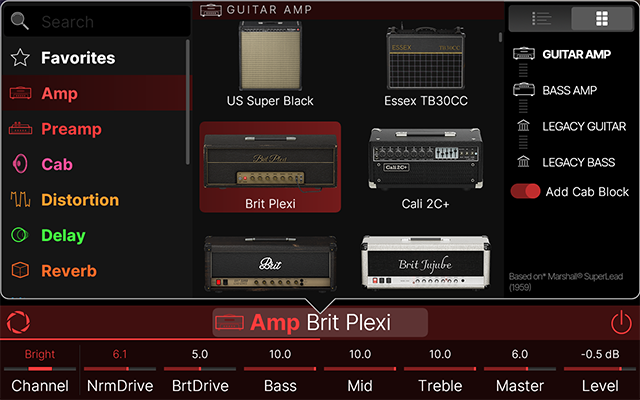Click the Preamp category icon
This screenshot has width=640, height=400.
[x=20, y=129]
